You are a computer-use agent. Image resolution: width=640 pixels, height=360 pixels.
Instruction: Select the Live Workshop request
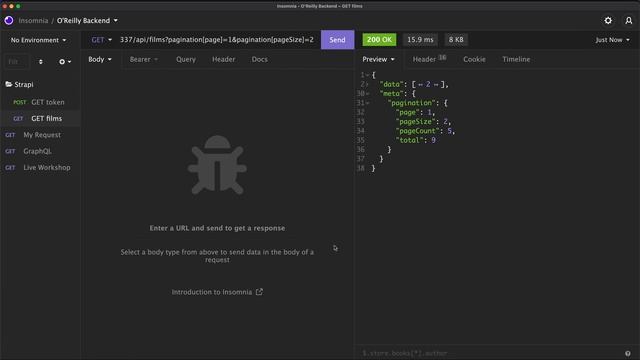(40, 167)
